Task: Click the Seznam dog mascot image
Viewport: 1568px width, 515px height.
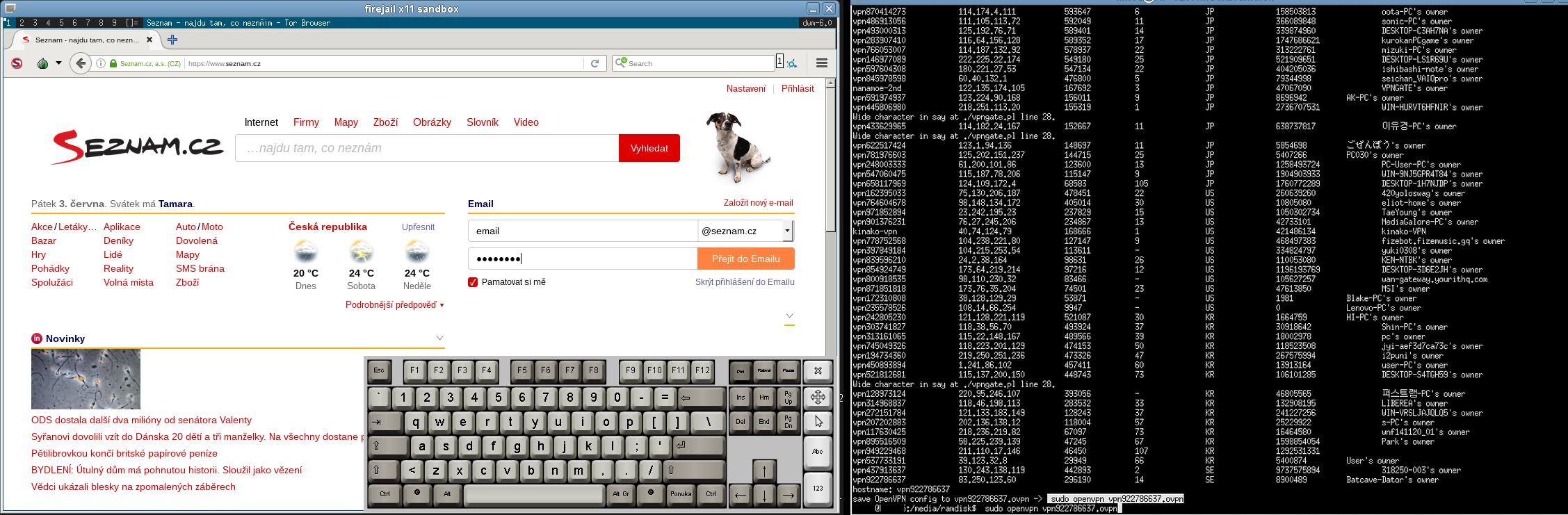Action: pyautogui.click(x=738, y=147)
